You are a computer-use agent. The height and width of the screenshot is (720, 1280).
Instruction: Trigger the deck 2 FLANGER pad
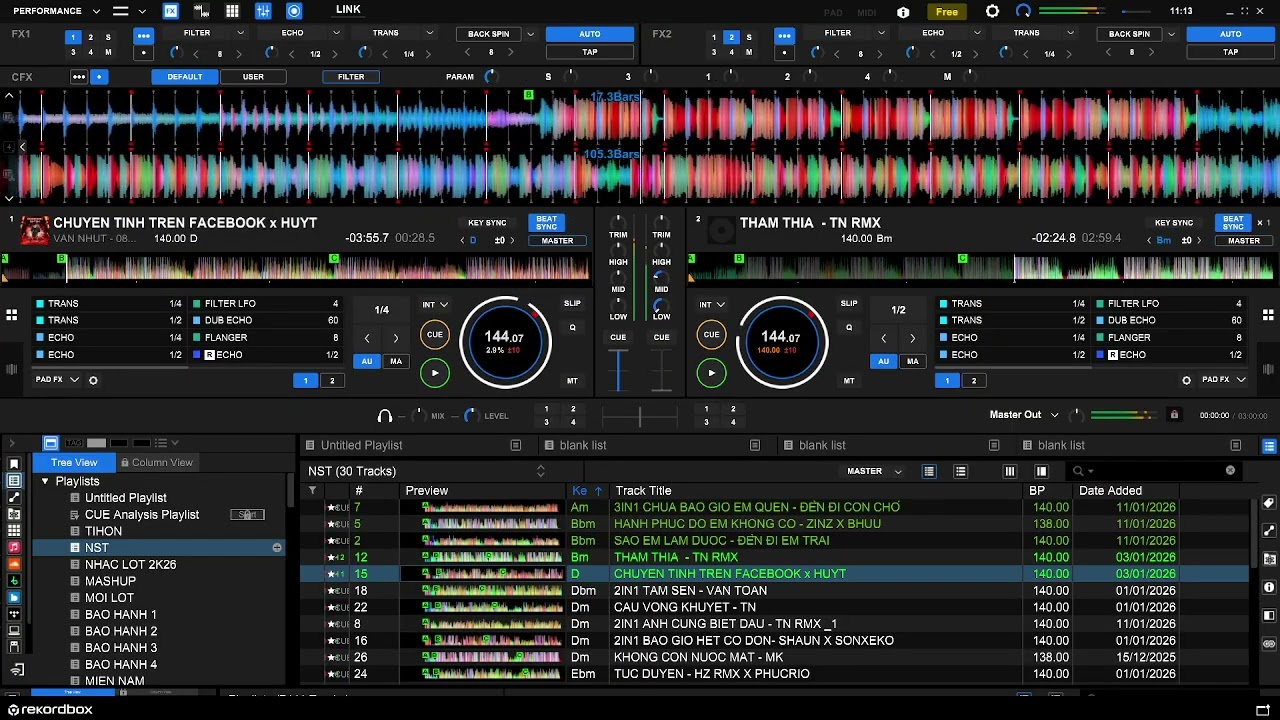click(1169, 337)
